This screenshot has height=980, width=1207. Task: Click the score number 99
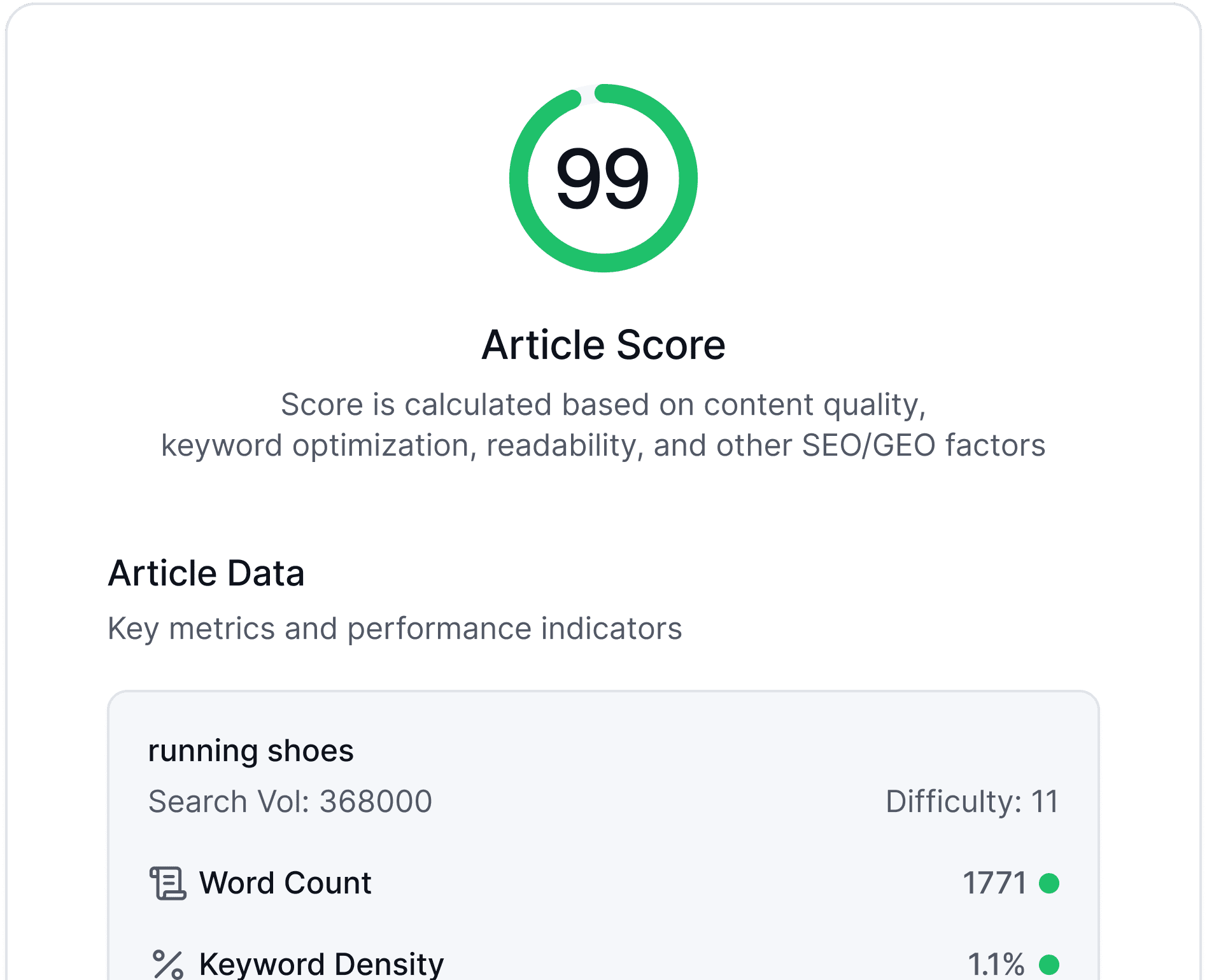coord(602,178)
